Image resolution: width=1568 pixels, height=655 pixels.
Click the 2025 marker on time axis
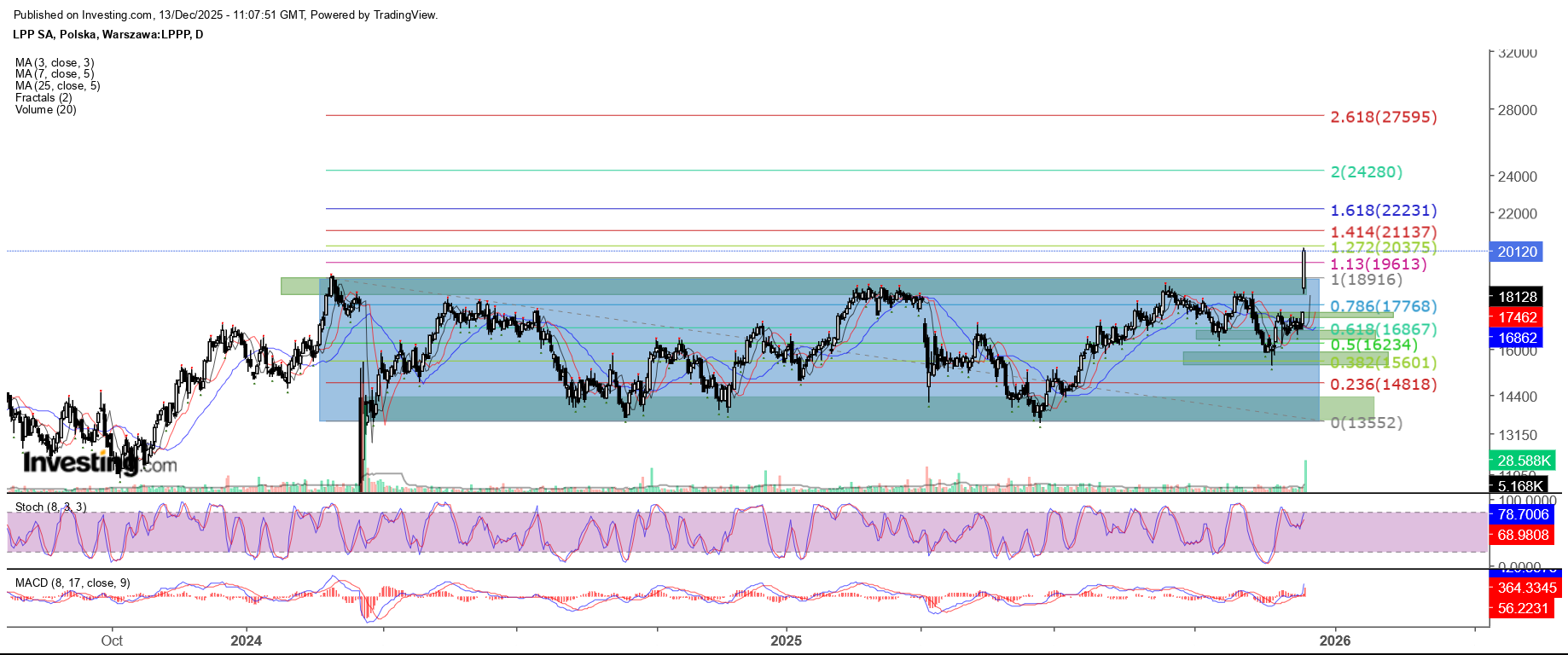point(786,641)
